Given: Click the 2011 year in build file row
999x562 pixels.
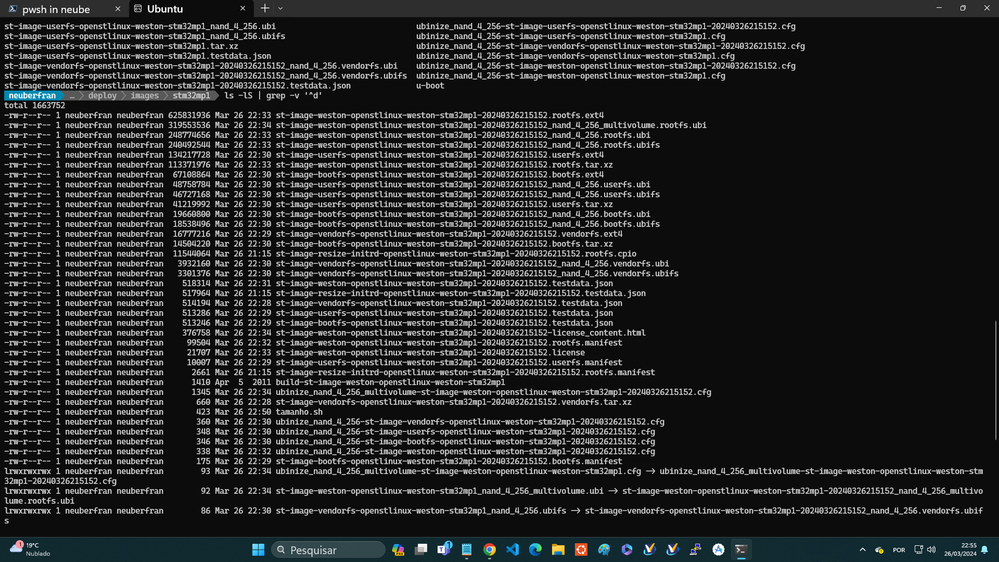Looking at the screenshot, I should tap(261, 382).
